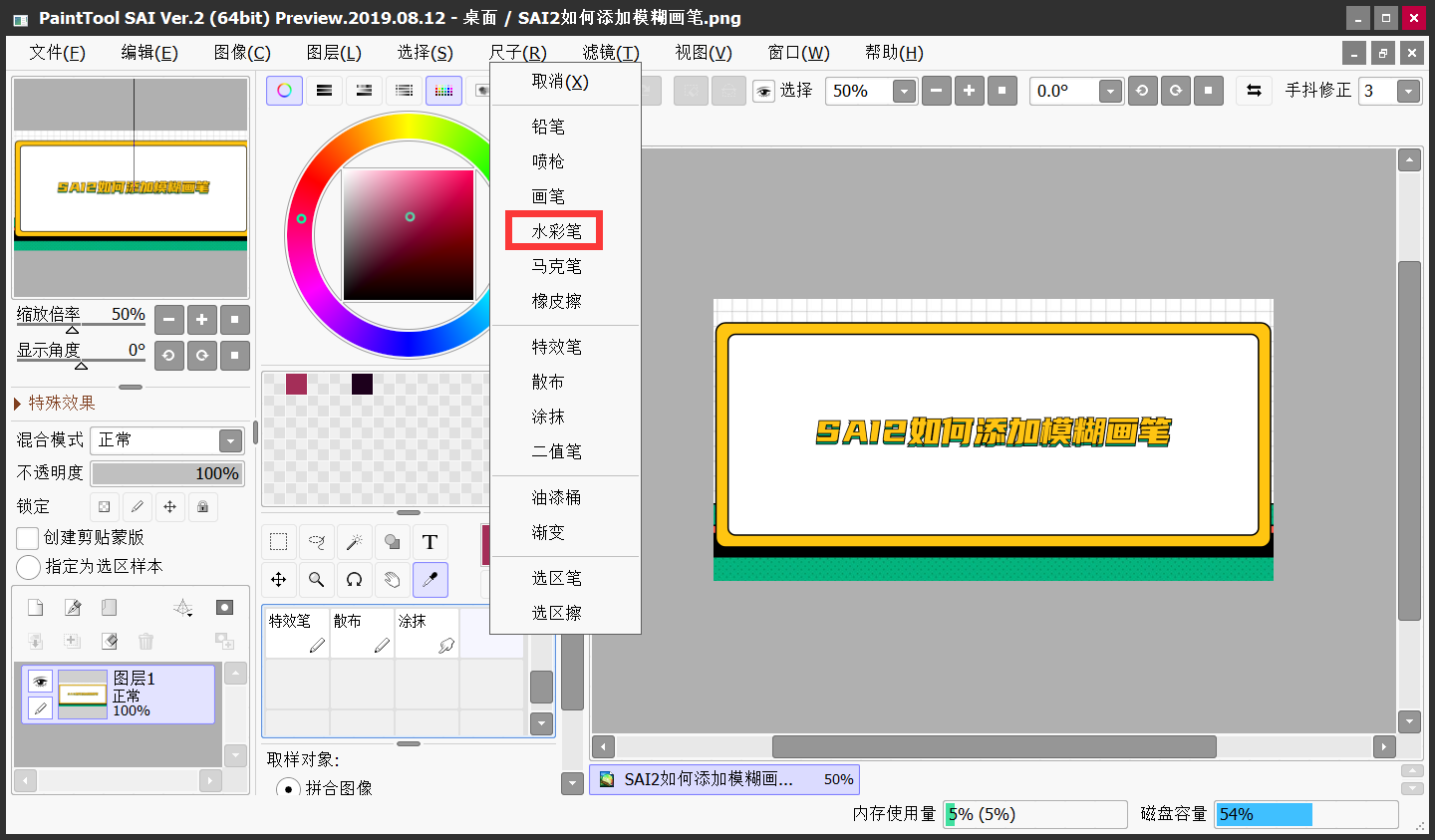Expand the 特殊效果 section
The width and height of the screenshot is (1435, 840).
pyautogui.click(x=55, y=403)
